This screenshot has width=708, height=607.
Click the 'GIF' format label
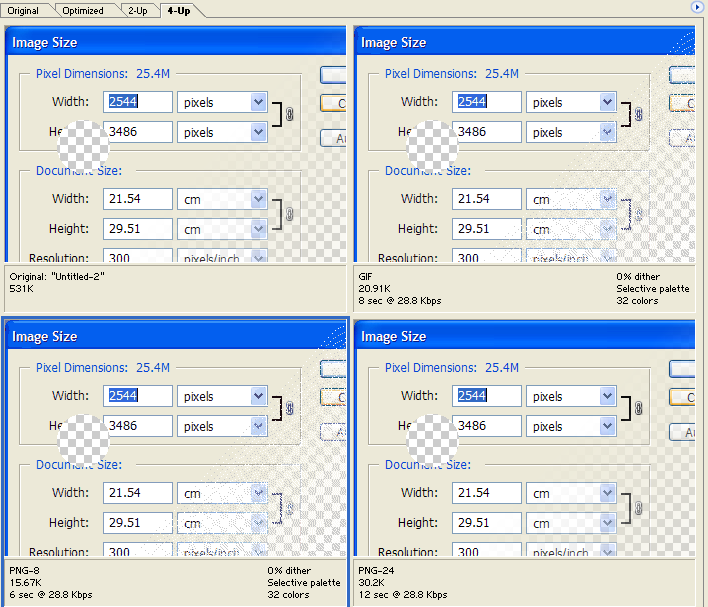tap(365, 276)
